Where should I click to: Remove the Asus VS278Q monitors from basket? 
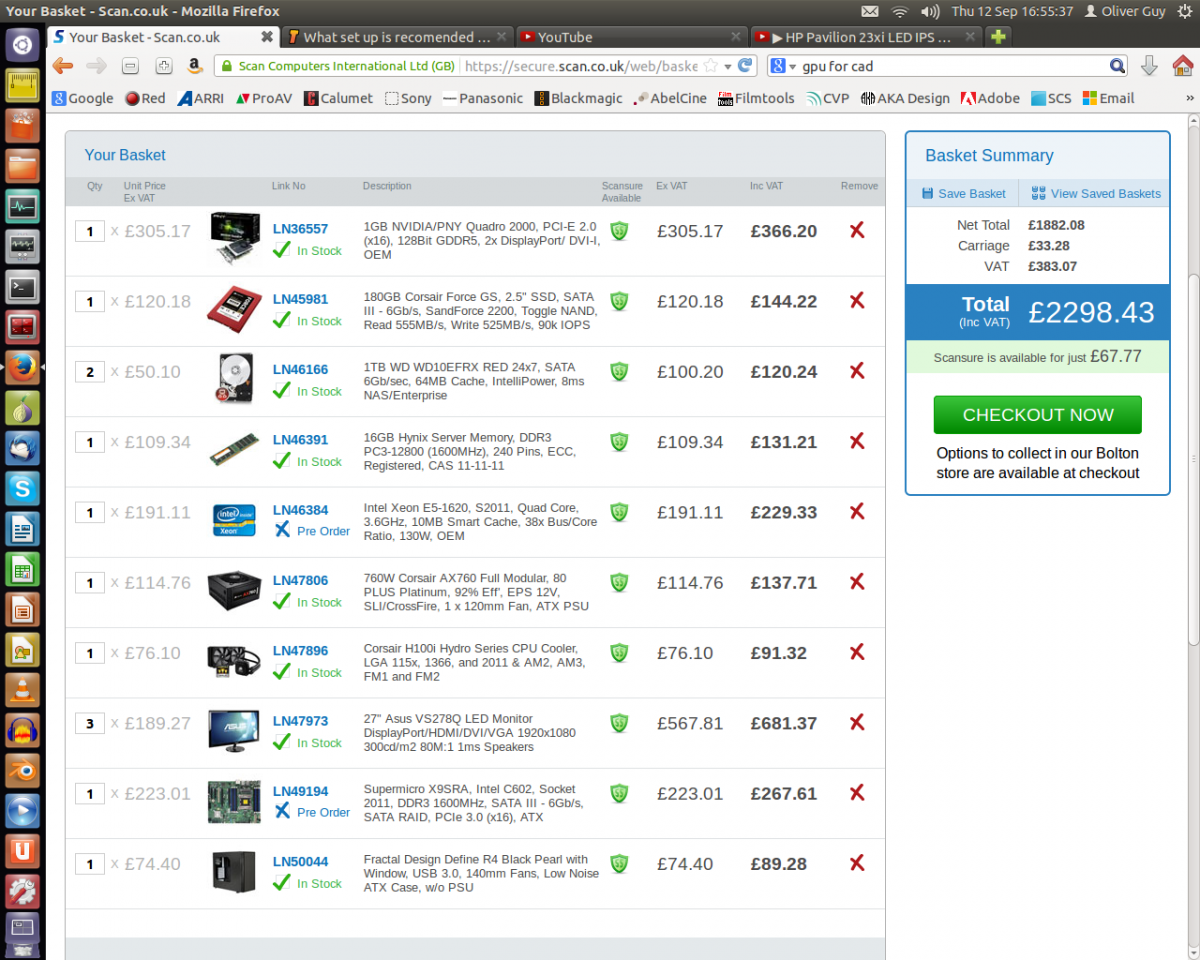click(x=857, y=723)
